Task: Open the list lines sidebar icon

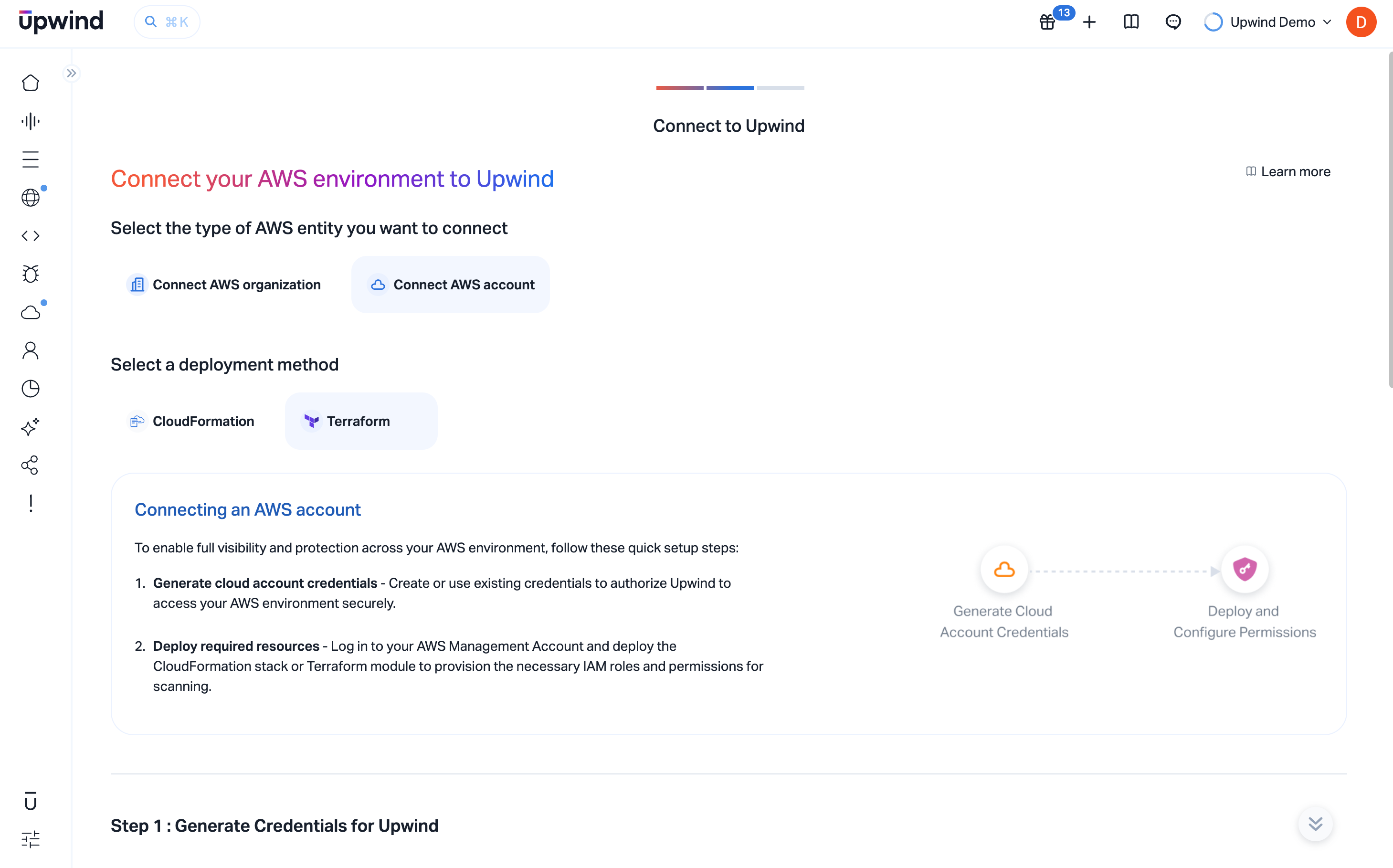Action: coord(31,159)
